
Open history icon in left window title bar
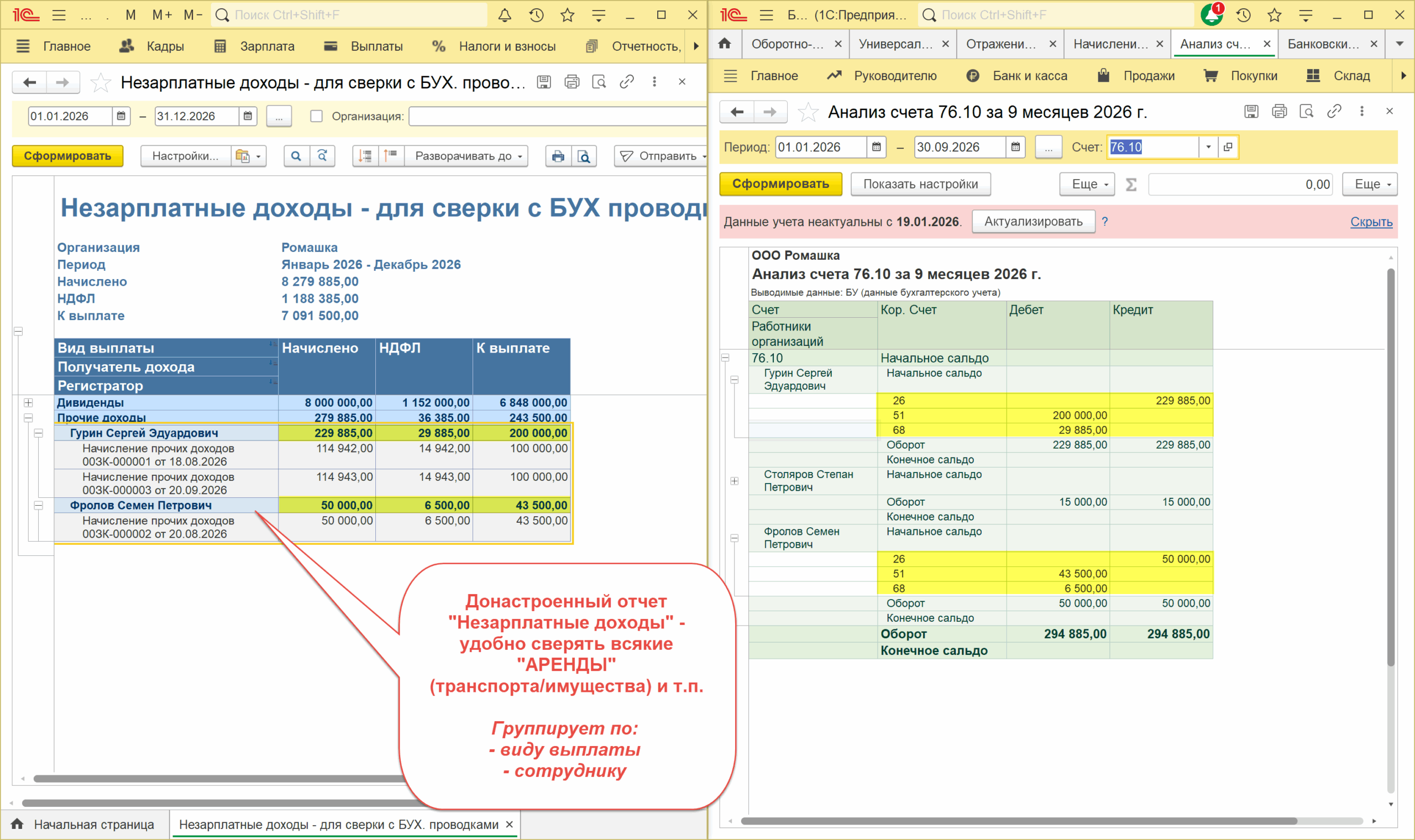[x=536, y=15]
